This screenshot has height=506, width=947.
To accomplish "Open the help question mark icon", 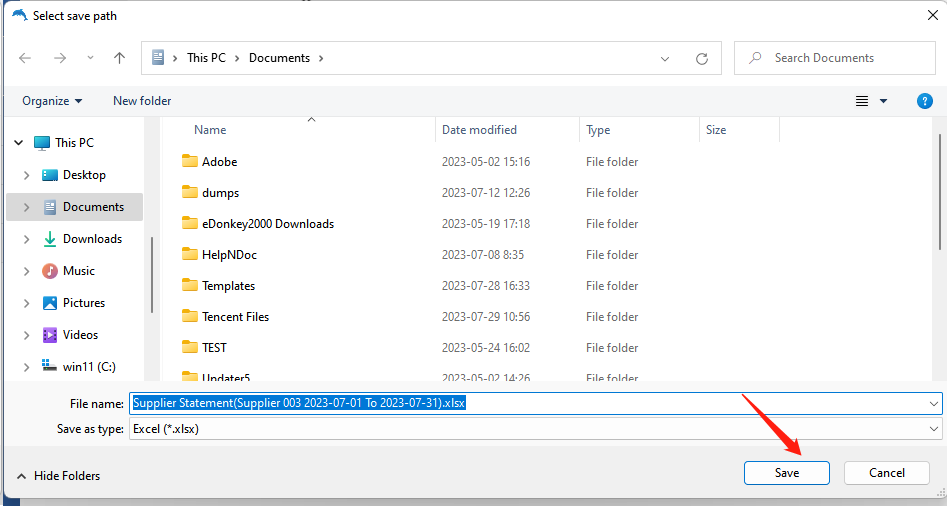I will pos(925,101).
